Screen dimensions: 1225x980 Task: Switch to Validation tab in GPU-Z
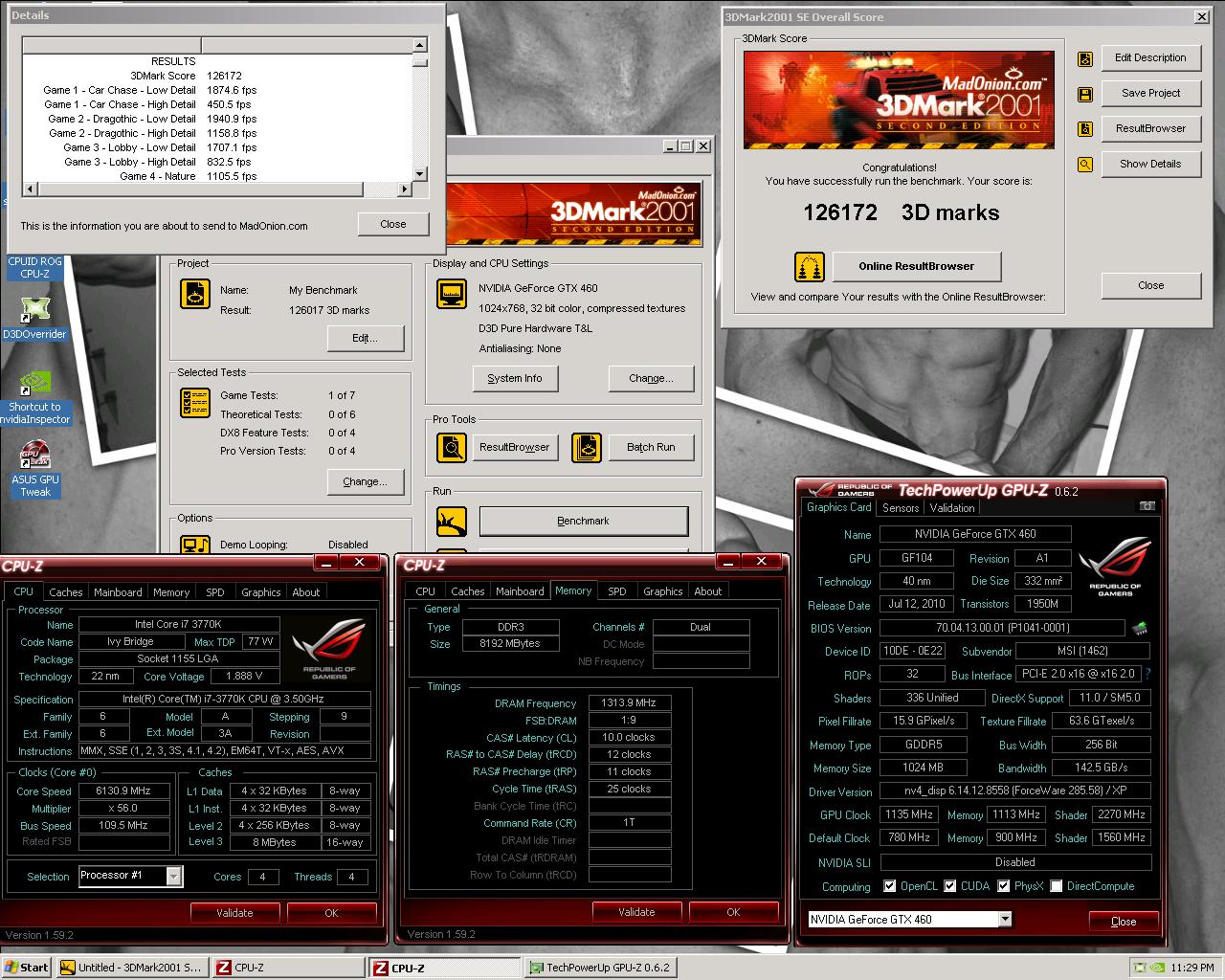click(x=952, y=508)
